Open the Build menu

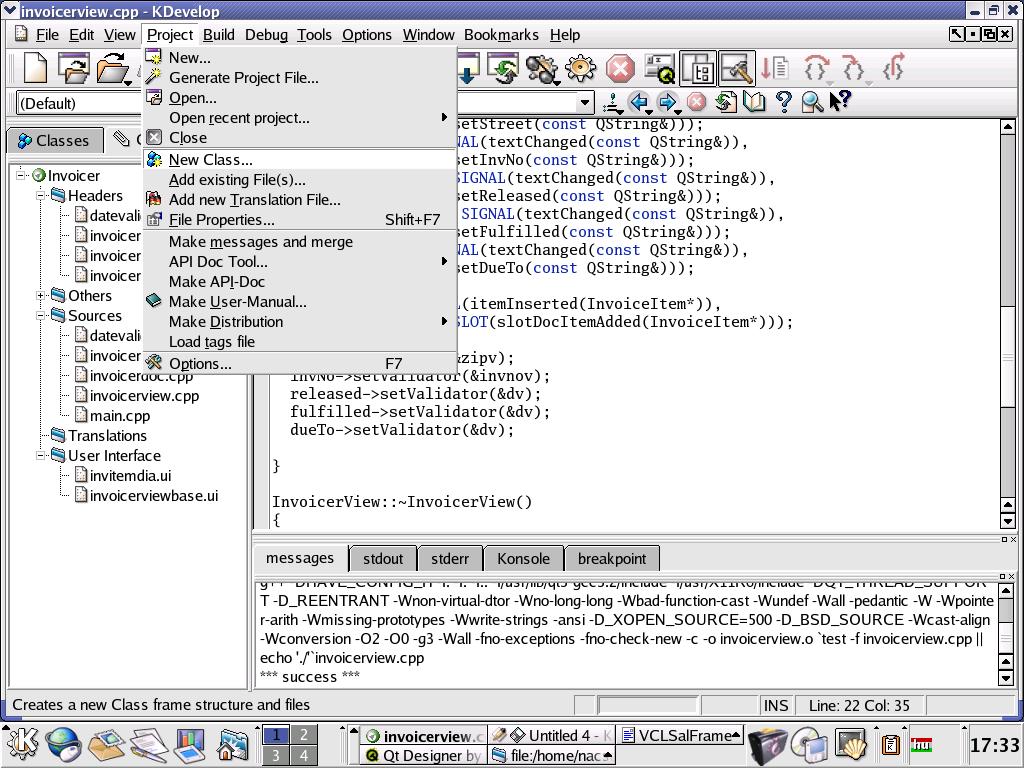tap(219, 35)
